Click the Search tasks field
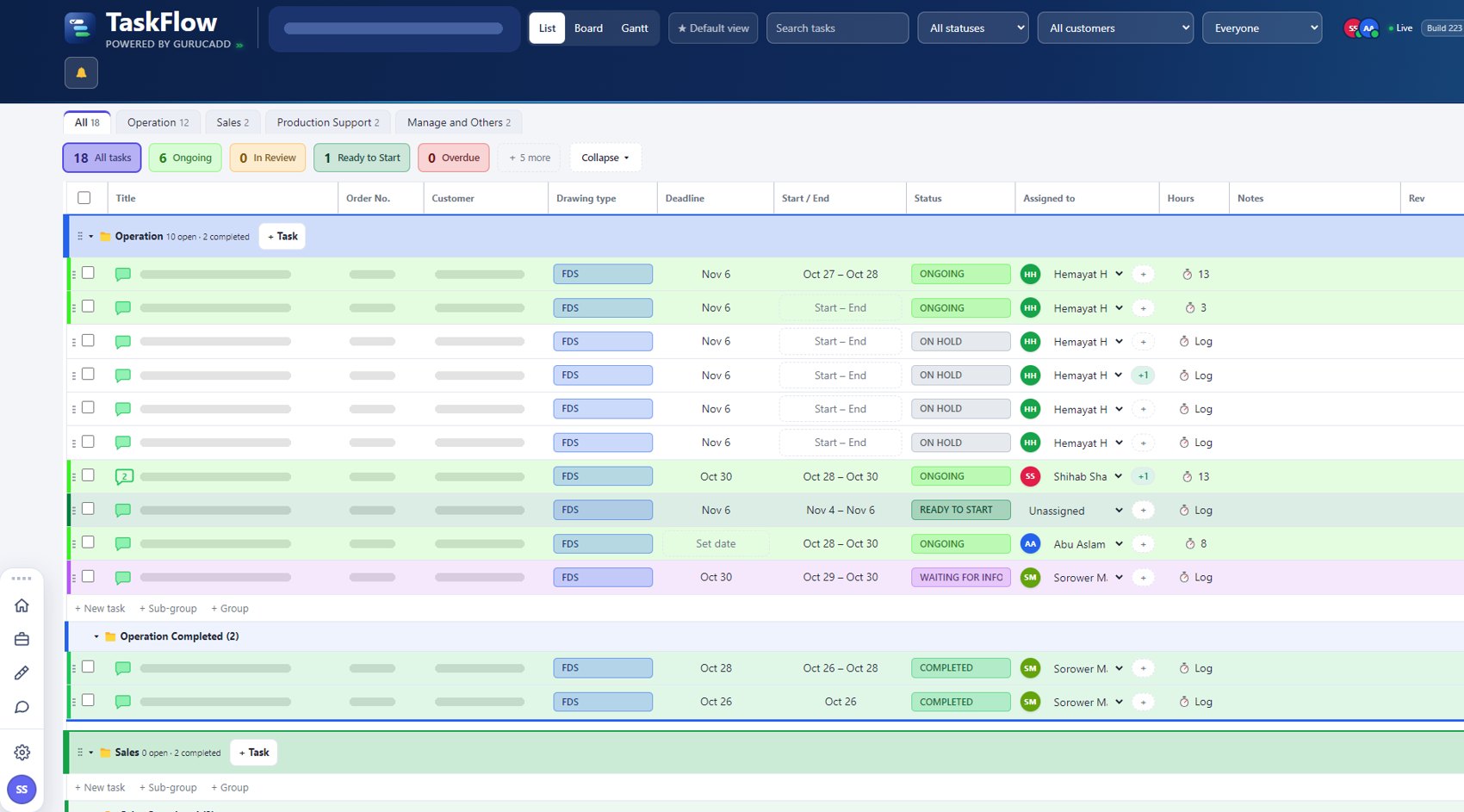 (837, 28)
